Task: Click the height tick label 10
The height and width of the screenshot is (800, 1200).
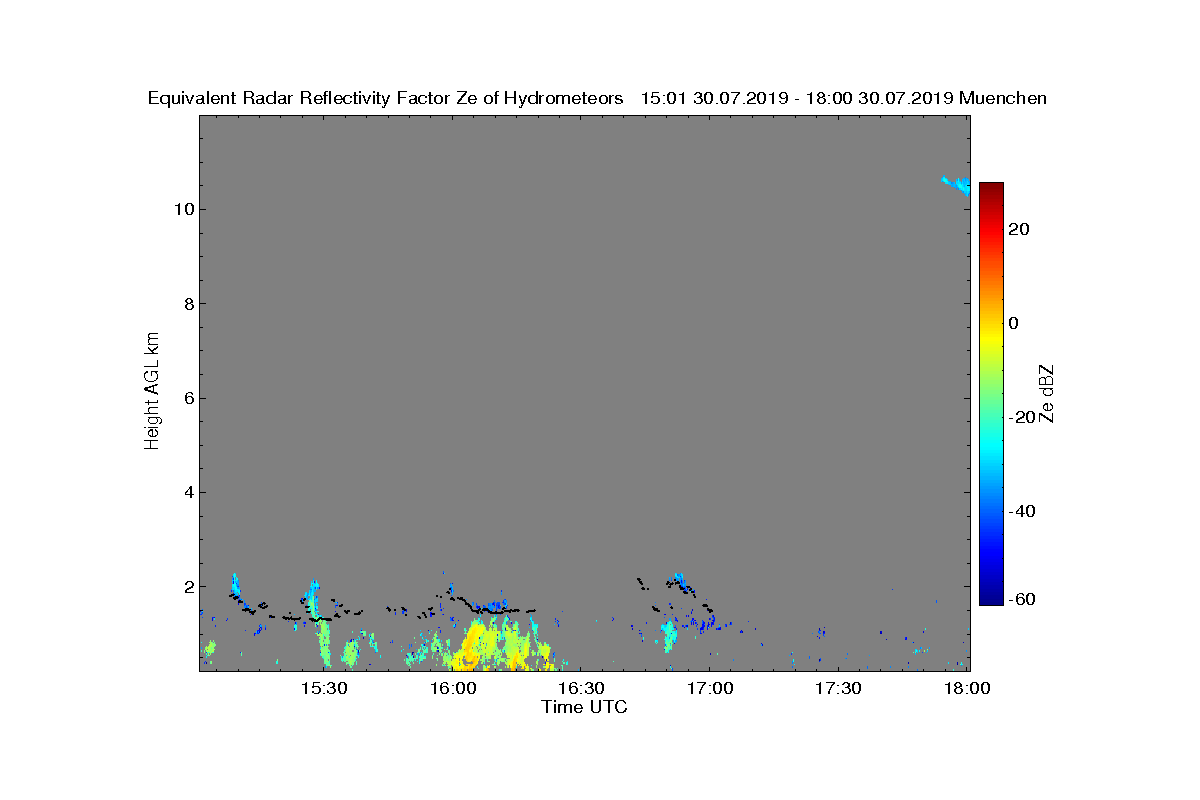Action: coord(183,209)
